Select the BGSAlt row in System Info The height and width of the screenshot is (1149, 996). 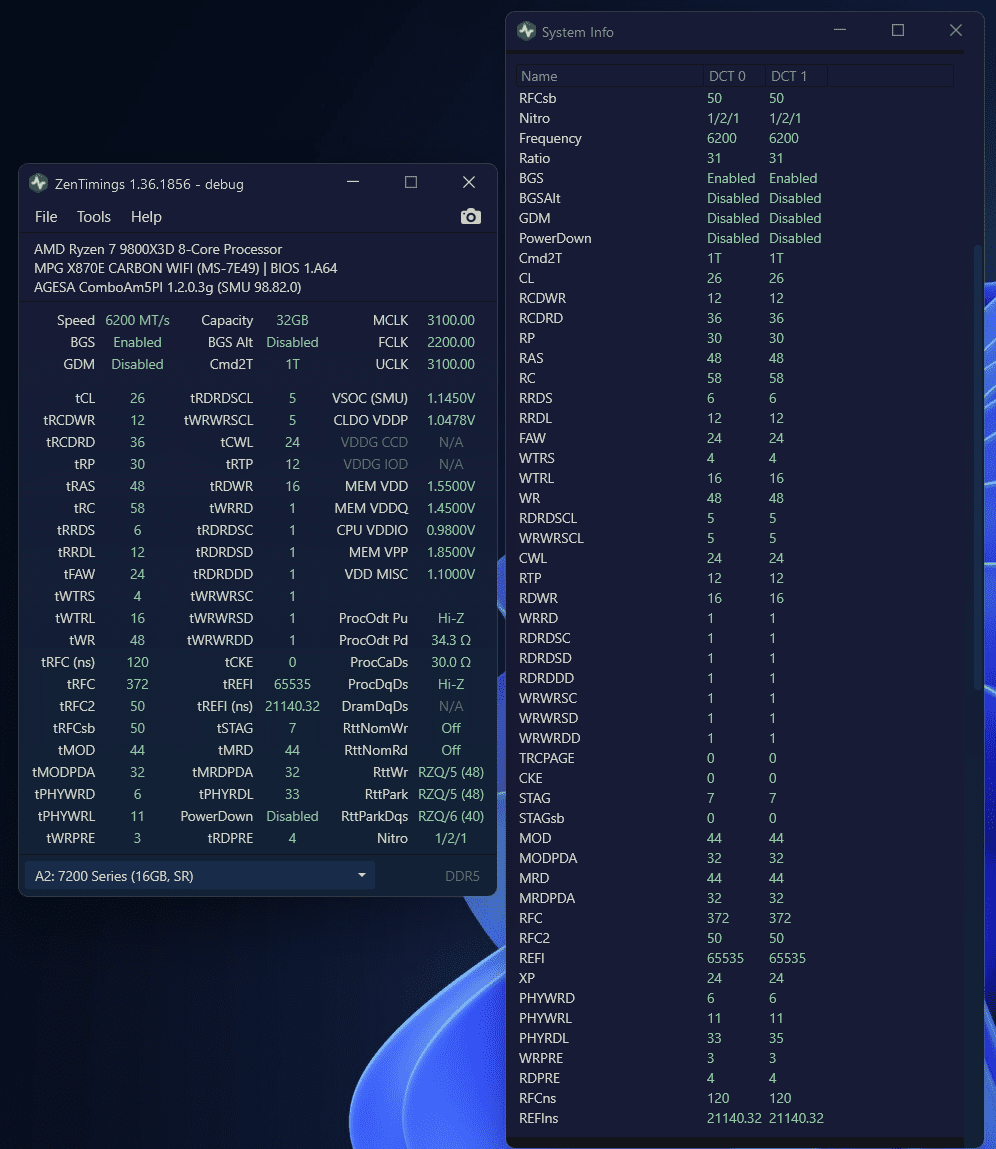(735, 199)
